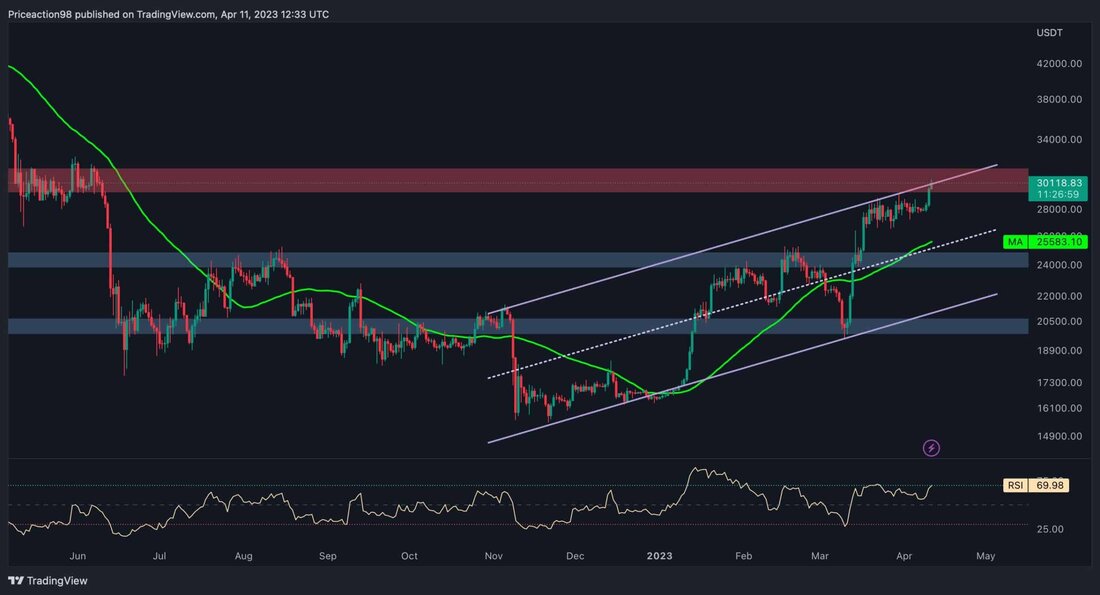Viewport: 1100px width, 595px height.
Task: Click the candle countdown timer 11:26:59
Action: pyautogui.click(x=1058, y=194)
